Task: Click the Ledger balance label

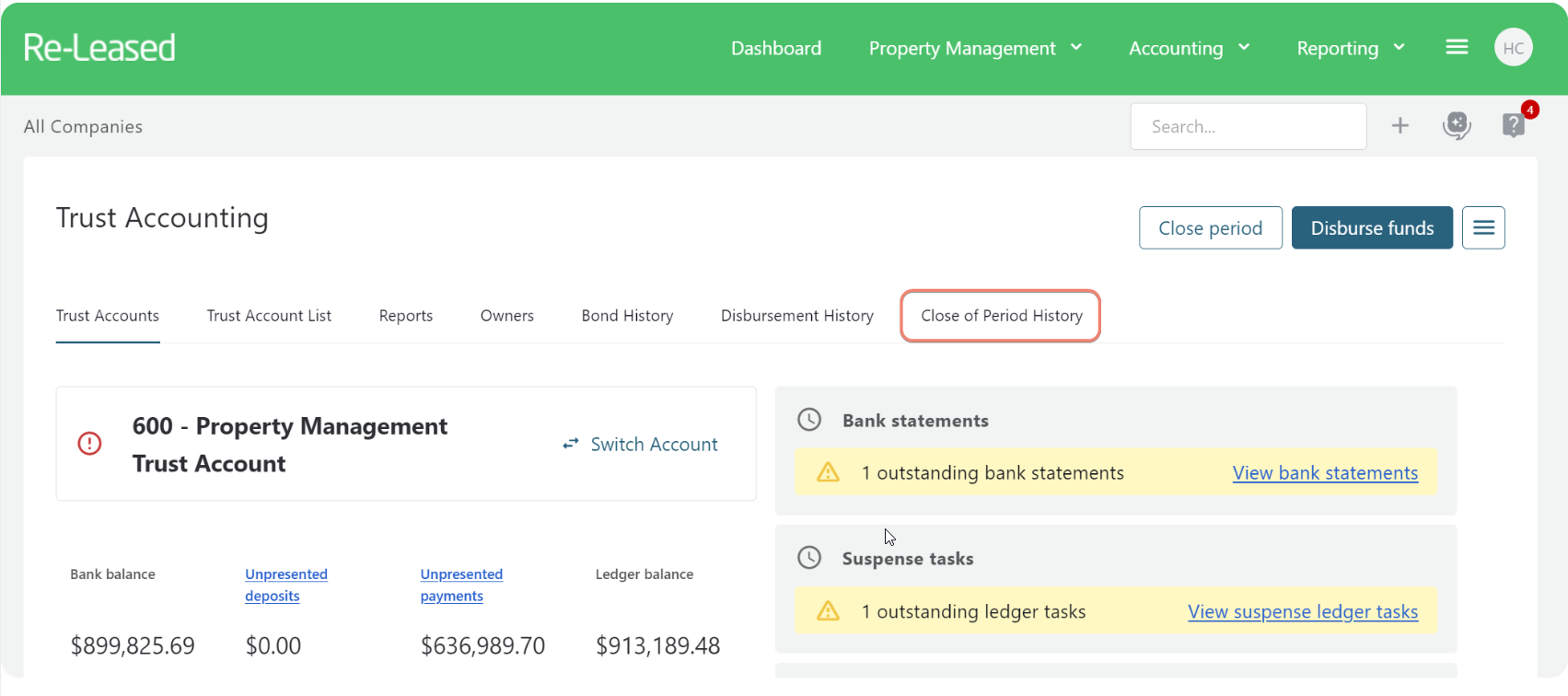Action: pyautogui.click(x=645, y=574)
